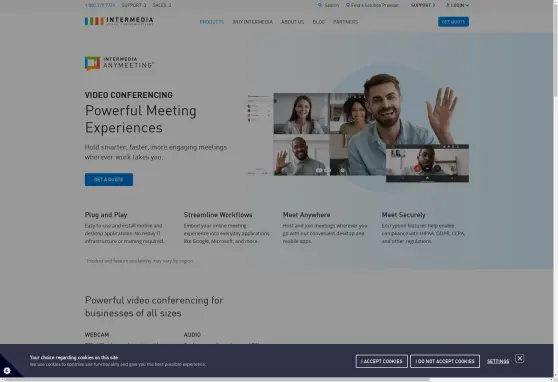Open the WHY INTERMEDIA menu
Viewport: 558px width, 382px height.
[x=252, y=22]
